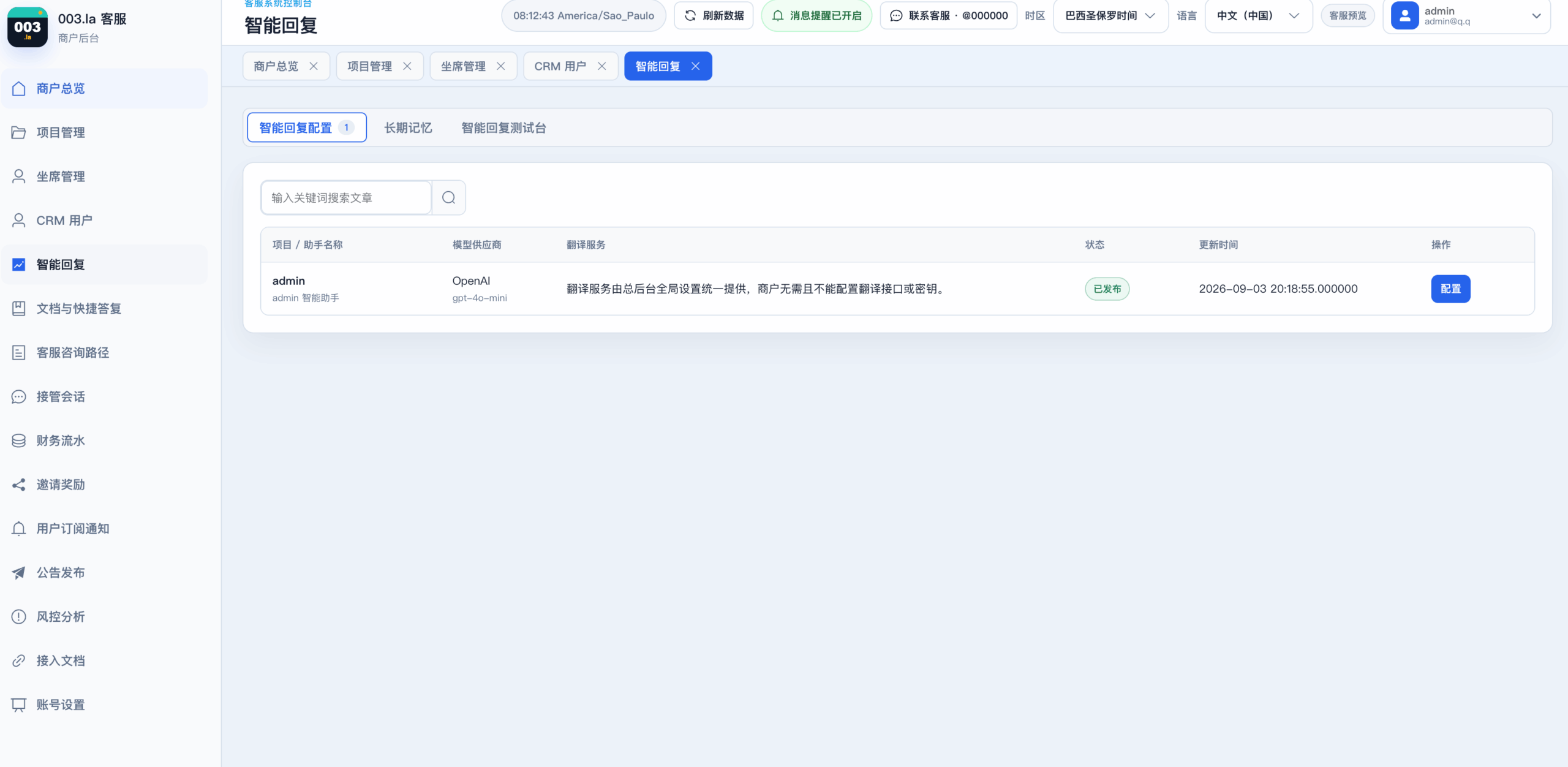Click 联系客服 · @000000 button
Screen dimensions: 1568x767
coord(948,15)
